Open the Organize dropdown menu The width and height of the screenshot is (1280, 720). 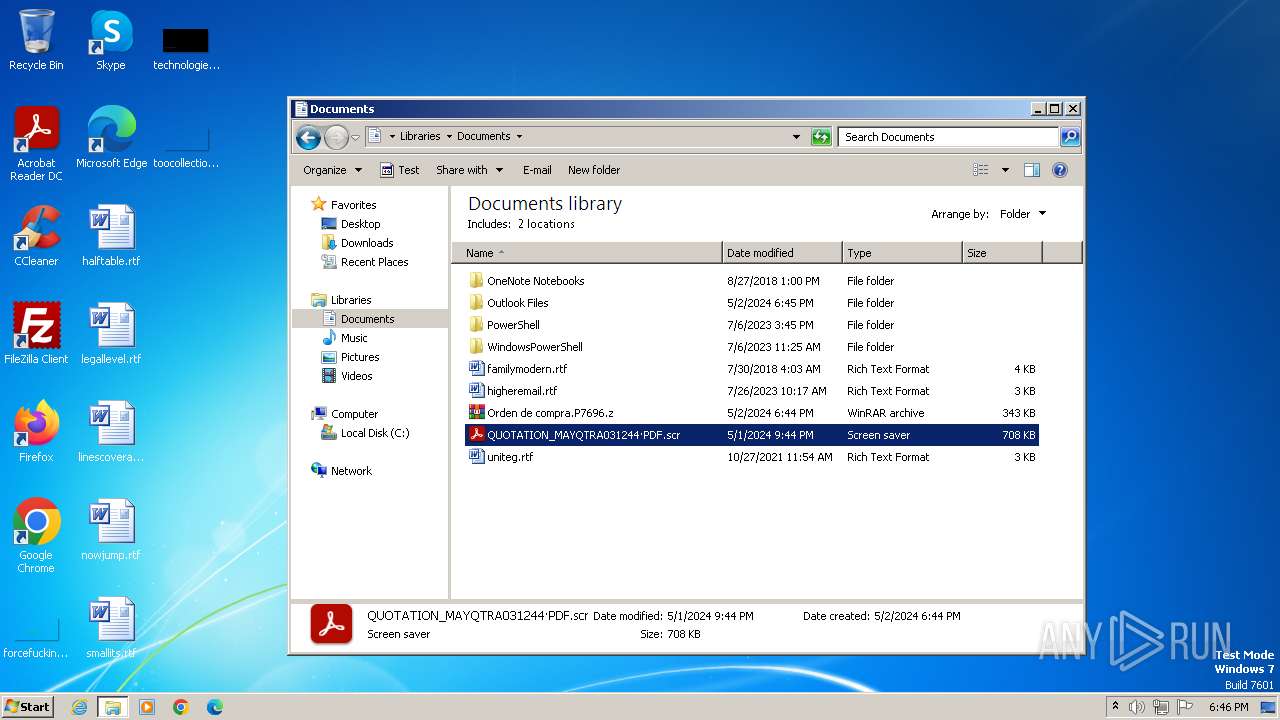(x=332, y=170)
